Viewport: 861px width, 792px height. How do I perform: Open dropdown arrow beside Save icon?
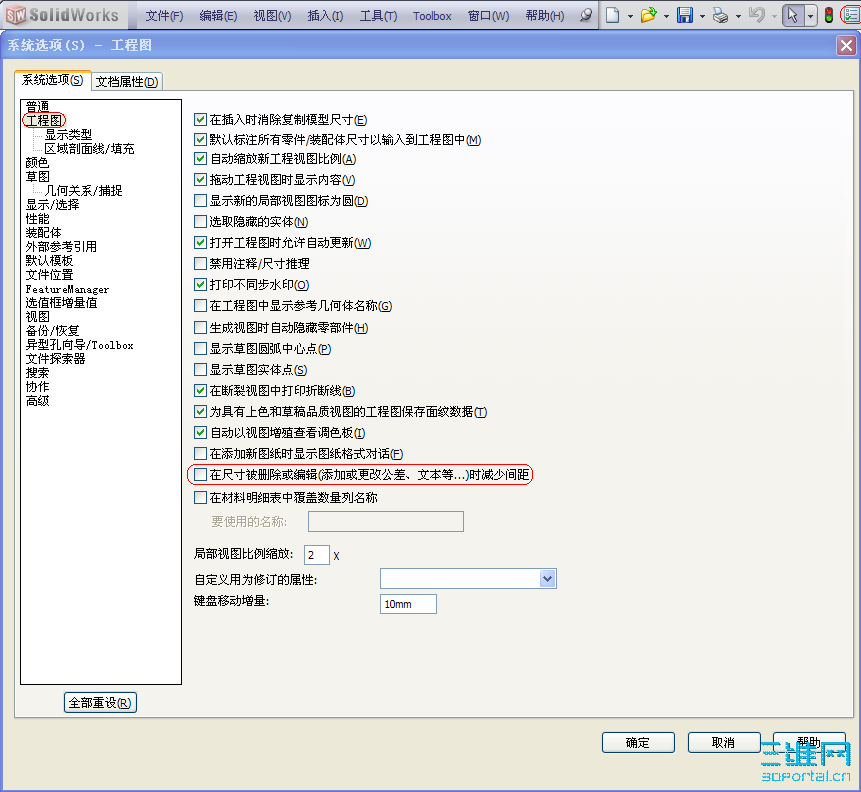click(702, 16)
